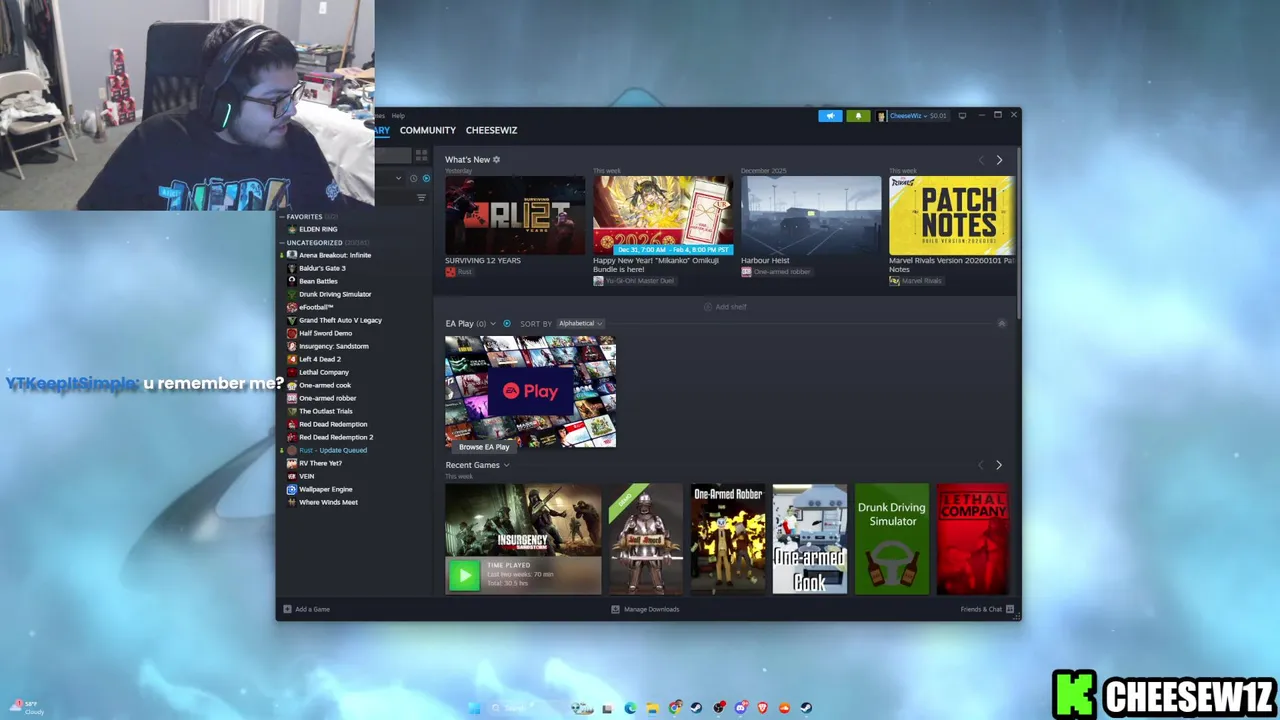The image size is (1280, 720).
Task: Select Bean Battles in library list
Action: point(318,281)
